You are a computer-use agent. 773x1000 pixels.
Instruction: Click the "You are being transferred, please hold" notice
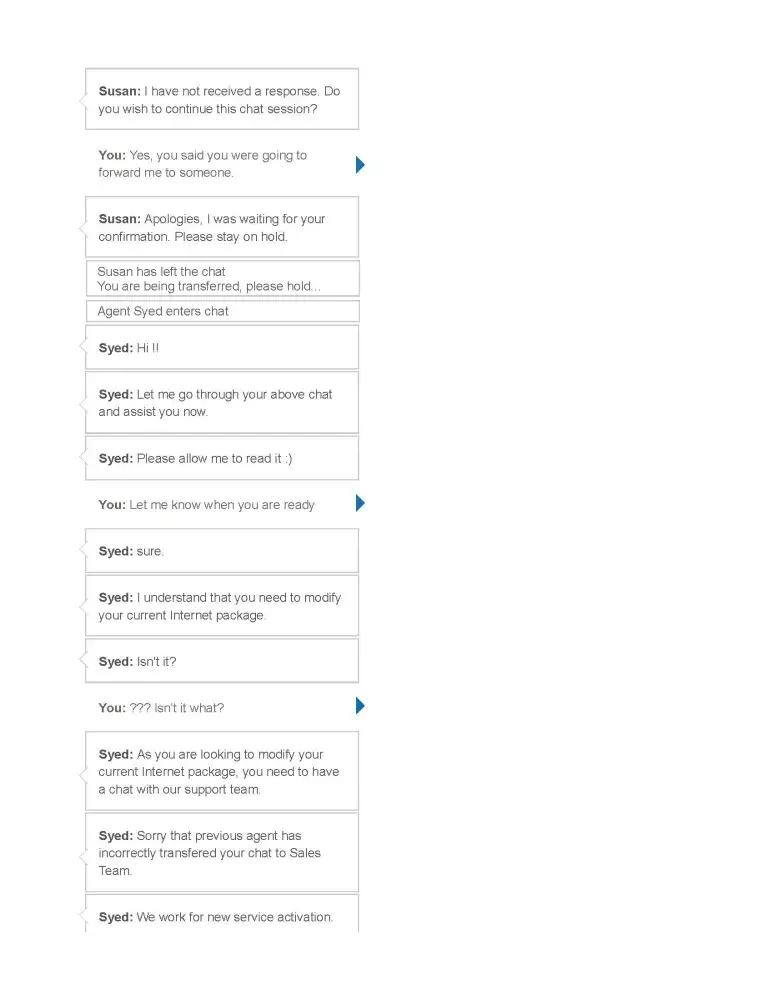coord(209,286)
